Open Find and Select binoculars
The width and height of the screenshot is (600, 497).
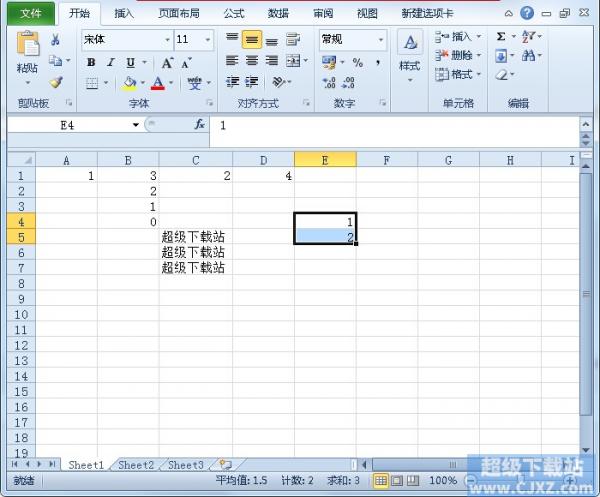tap(528, 56)
